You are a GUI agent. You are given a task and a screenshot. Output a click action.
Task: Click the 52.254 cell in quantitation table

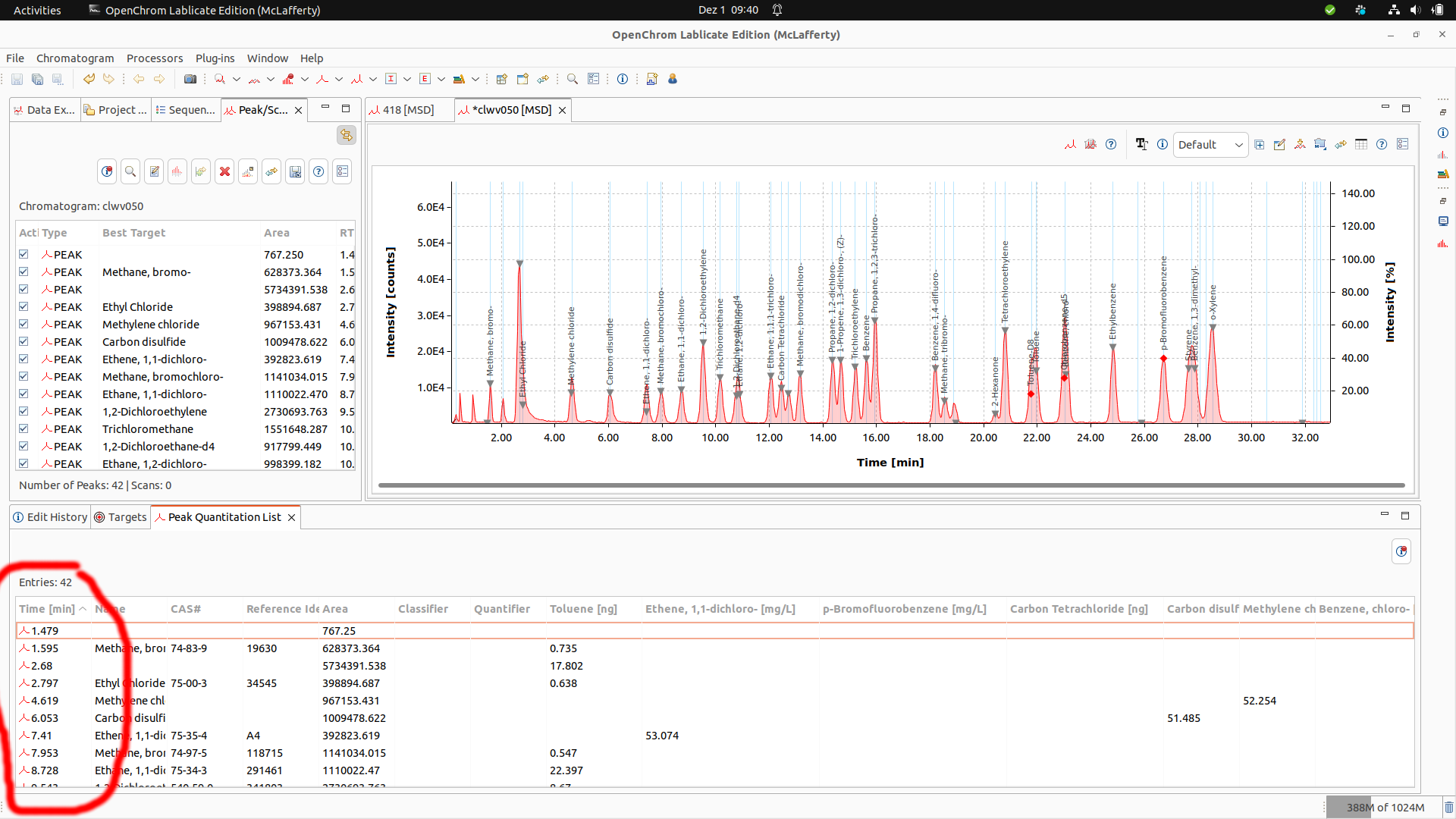pos(1260,701)
